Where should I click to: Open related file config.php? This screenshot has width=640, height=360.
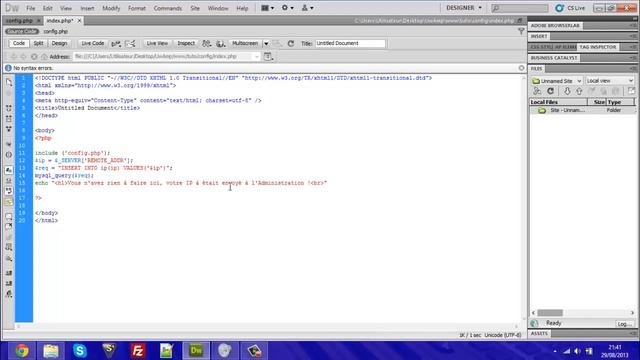click(x=56, y=31)
